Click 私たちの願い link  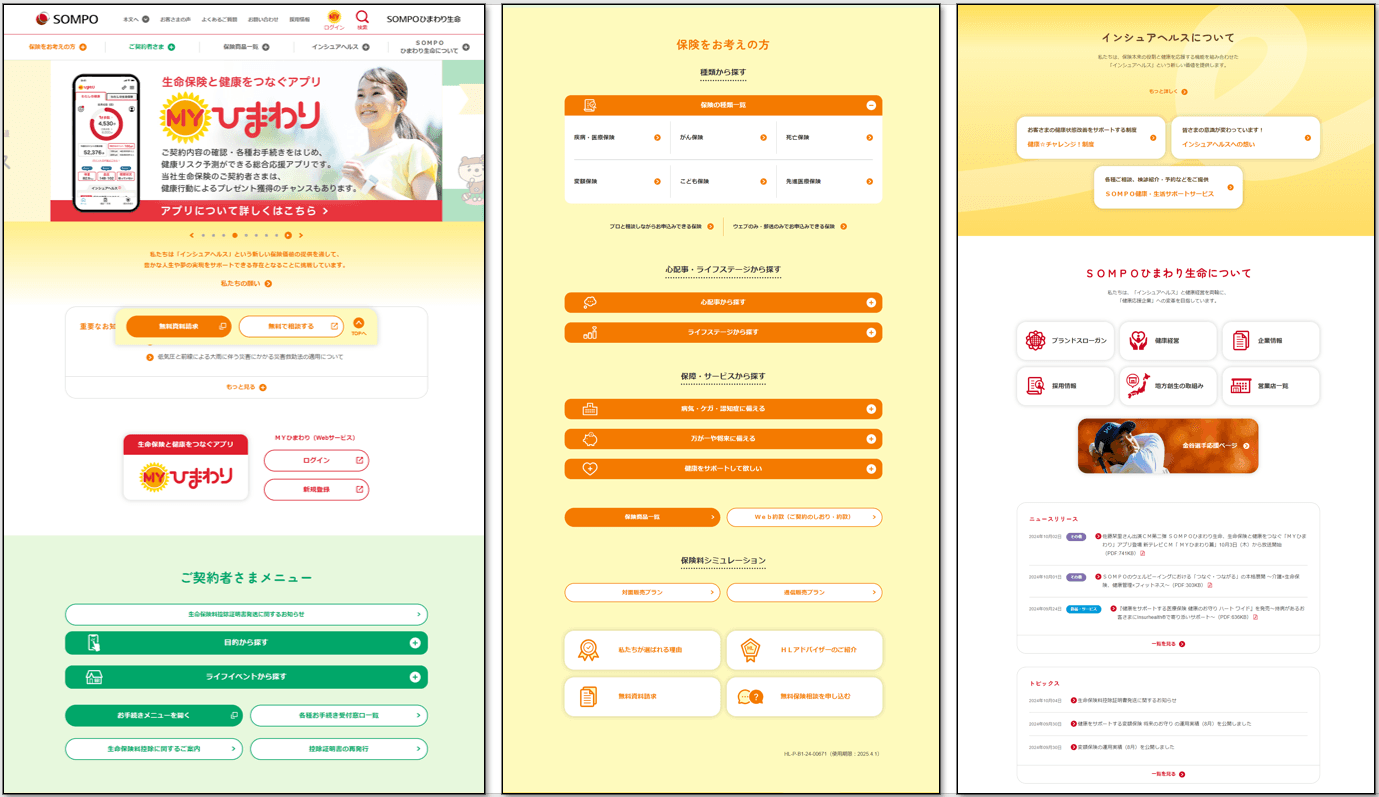(x=246, y=284)
